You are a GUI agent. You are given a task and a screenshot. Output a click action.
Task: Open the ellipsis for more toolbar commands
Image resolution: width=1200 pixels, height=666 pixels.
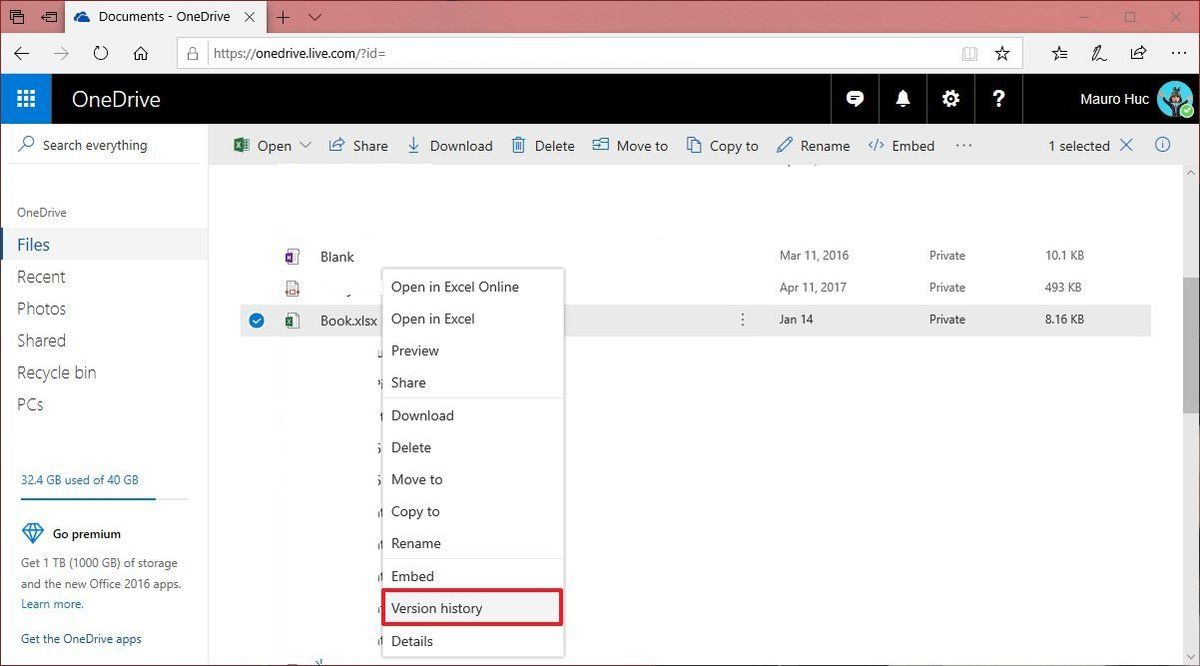963,145
